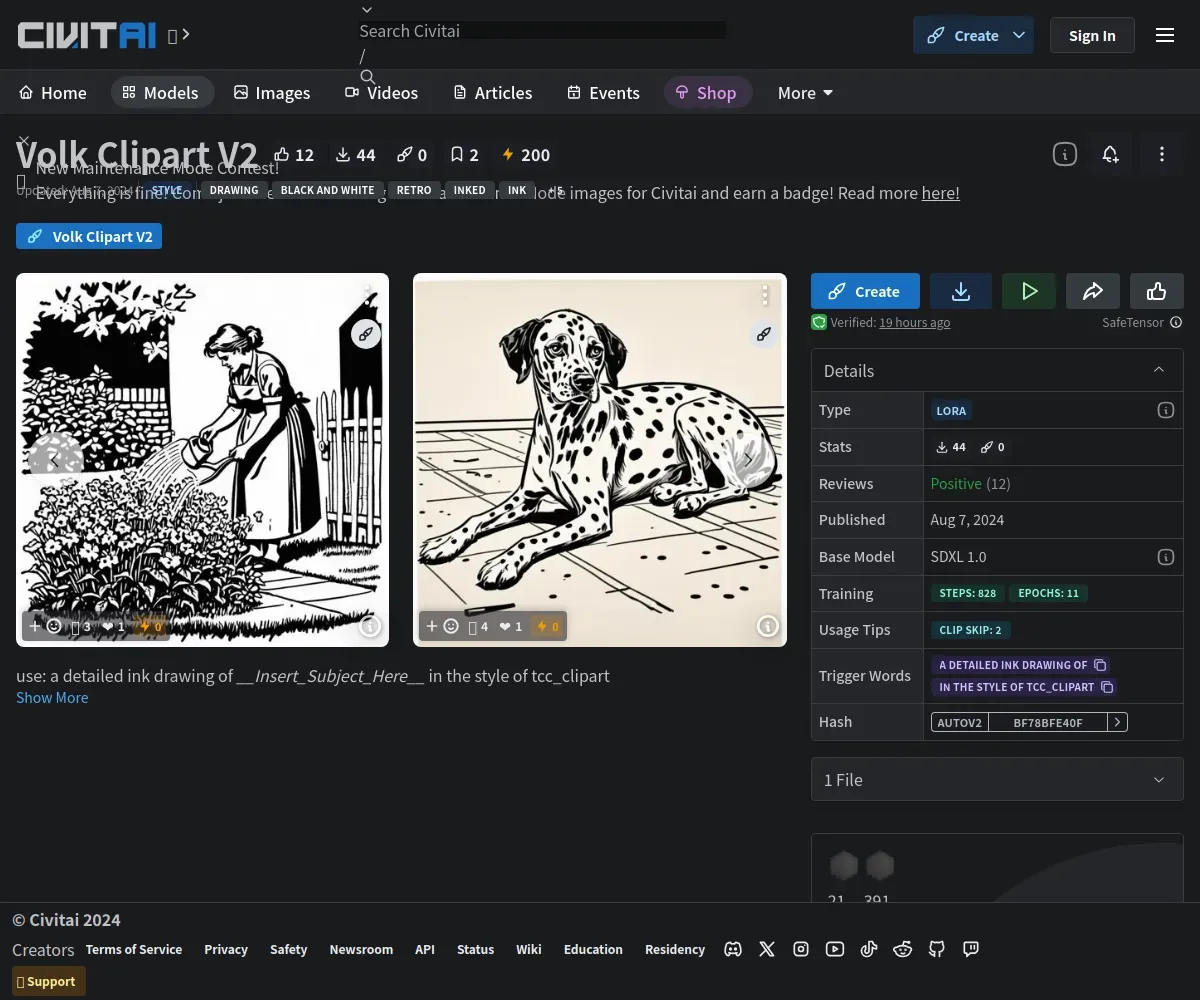Copy trigger word 'A DETAILED INK DRAWING OF'
The height and width of the screenshot is (1000, 1200).
coord(1100,665)
